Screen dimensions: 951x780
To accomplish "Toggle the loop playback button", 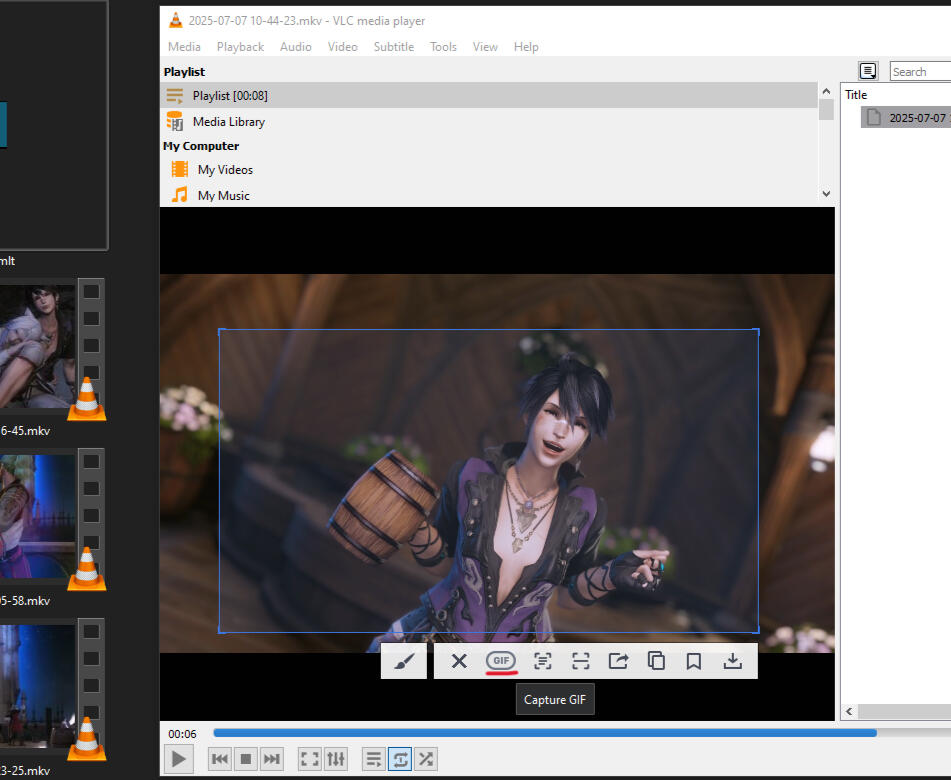I will [x=400, y=759].
